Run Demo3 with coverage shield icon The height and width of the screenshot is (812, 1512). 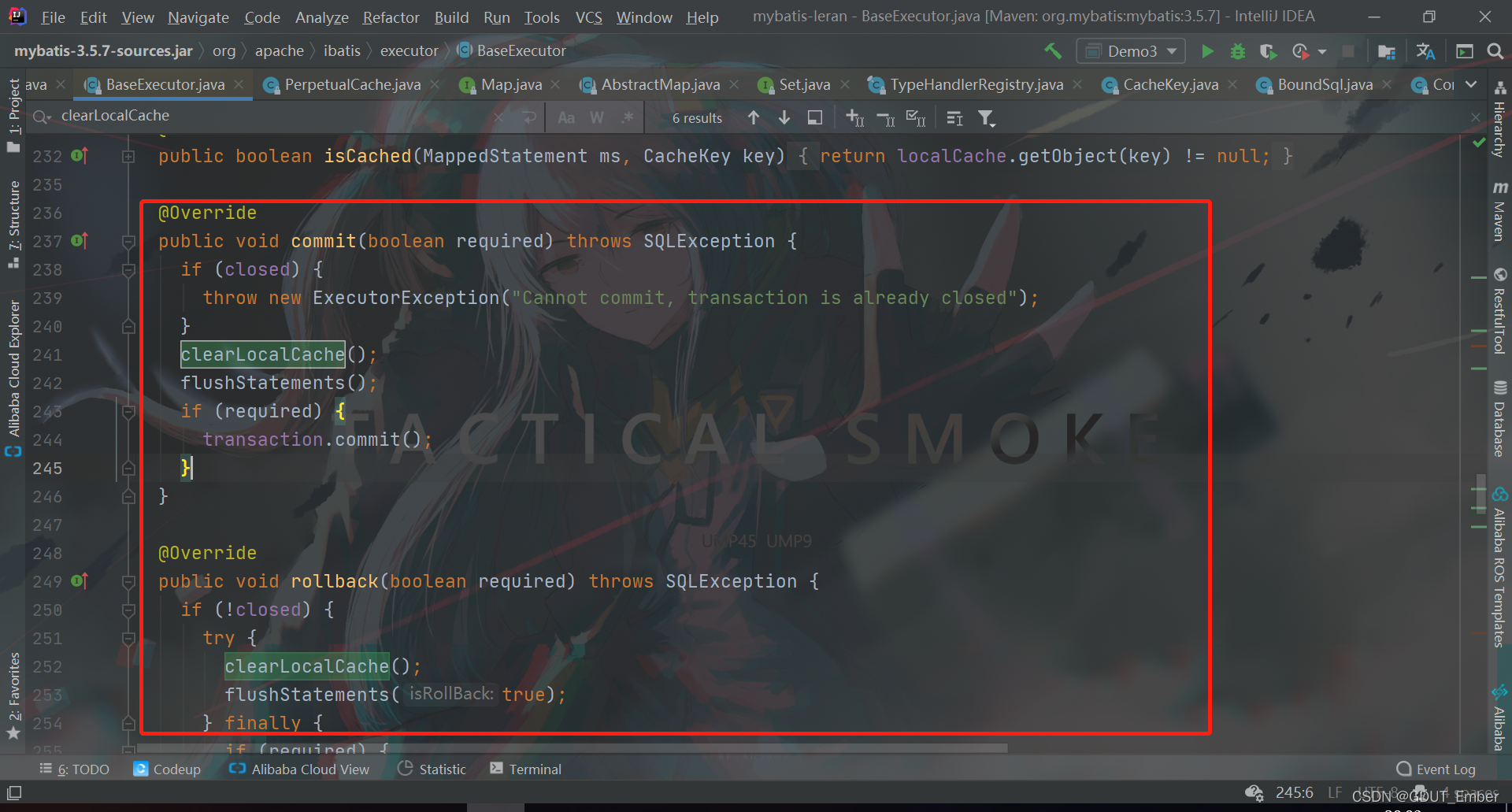coord(1268,51)
